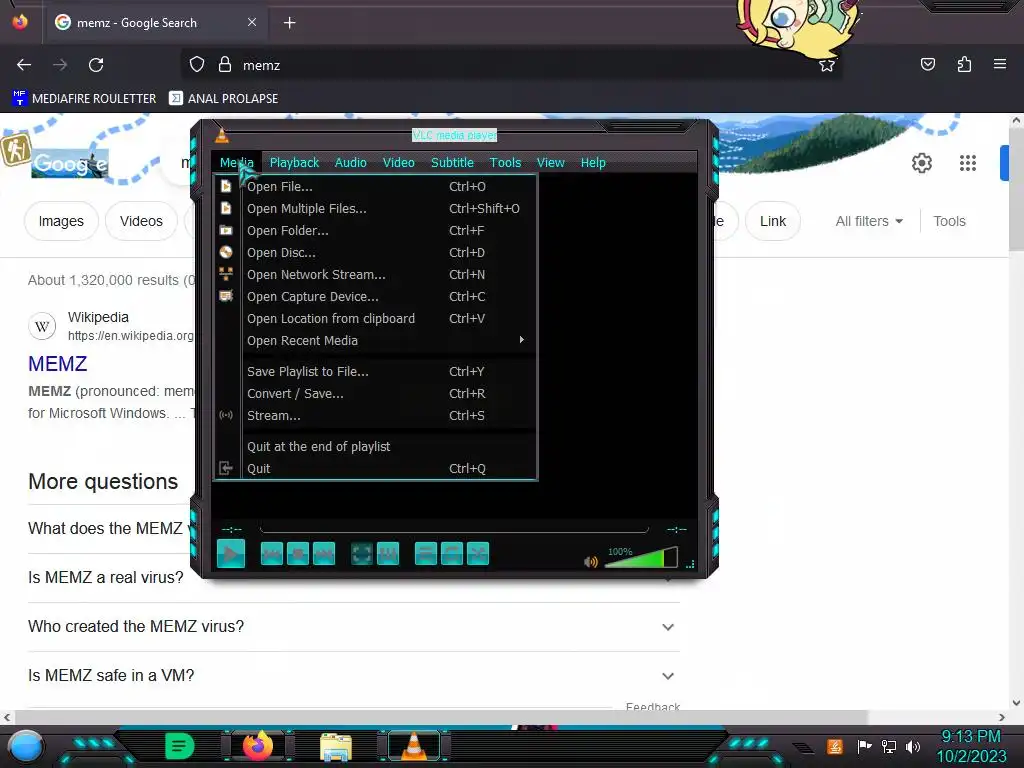This screenshot has height=768, width=1024.
Task: Toggle the VLC playlist button
Action: tap(426, 554)
